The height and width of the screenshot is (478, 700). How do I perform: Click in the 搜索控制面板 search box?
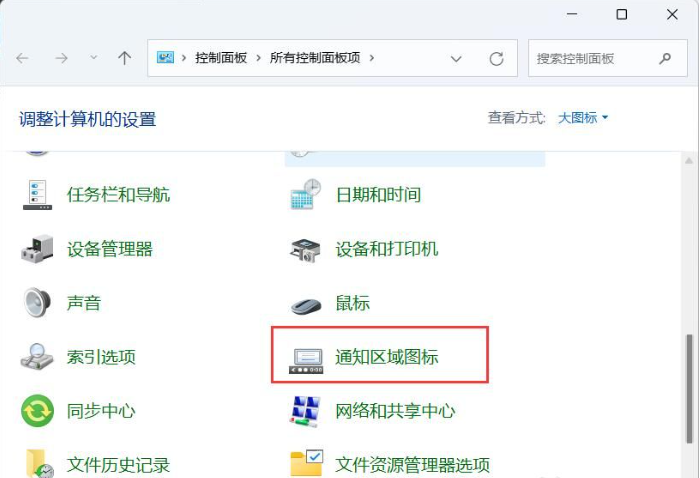pyautogui.click(x=590, y=59)
